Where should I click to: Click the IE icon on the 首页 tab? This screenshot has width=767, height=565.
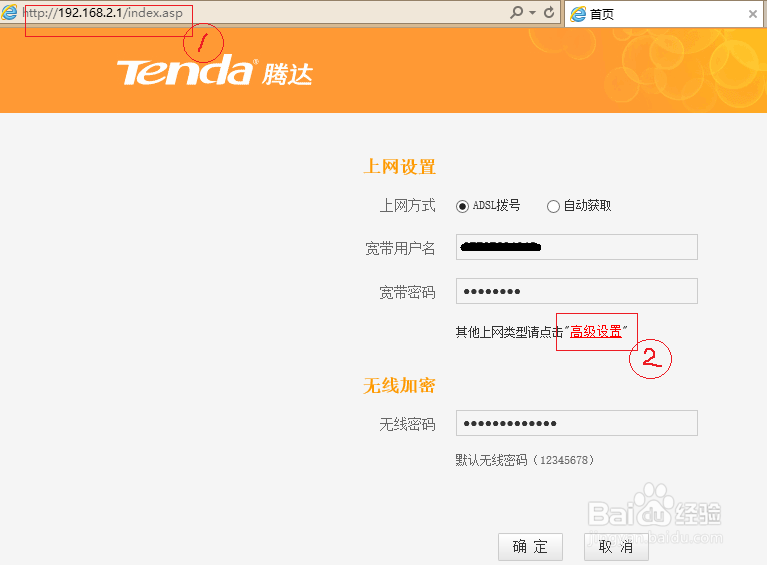point(578,14)
